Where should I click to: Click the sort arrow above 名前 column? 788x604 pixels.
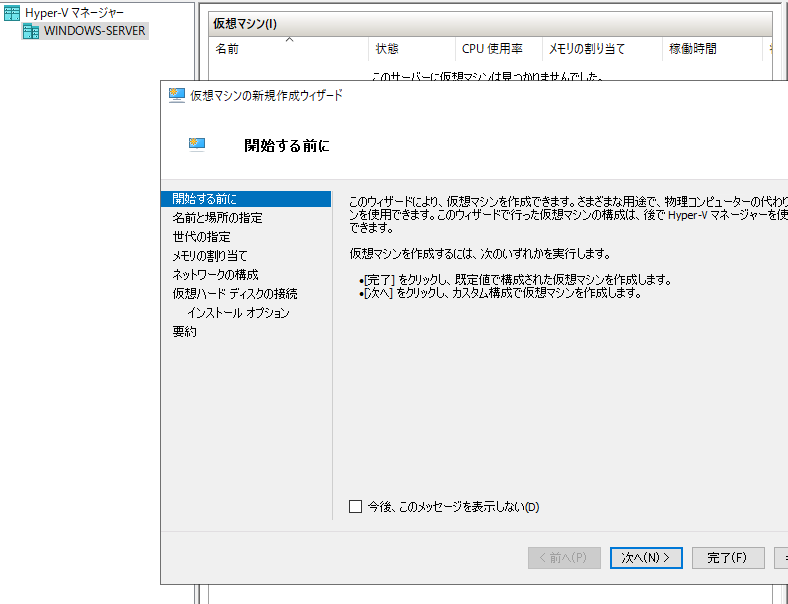click(289, 40)
